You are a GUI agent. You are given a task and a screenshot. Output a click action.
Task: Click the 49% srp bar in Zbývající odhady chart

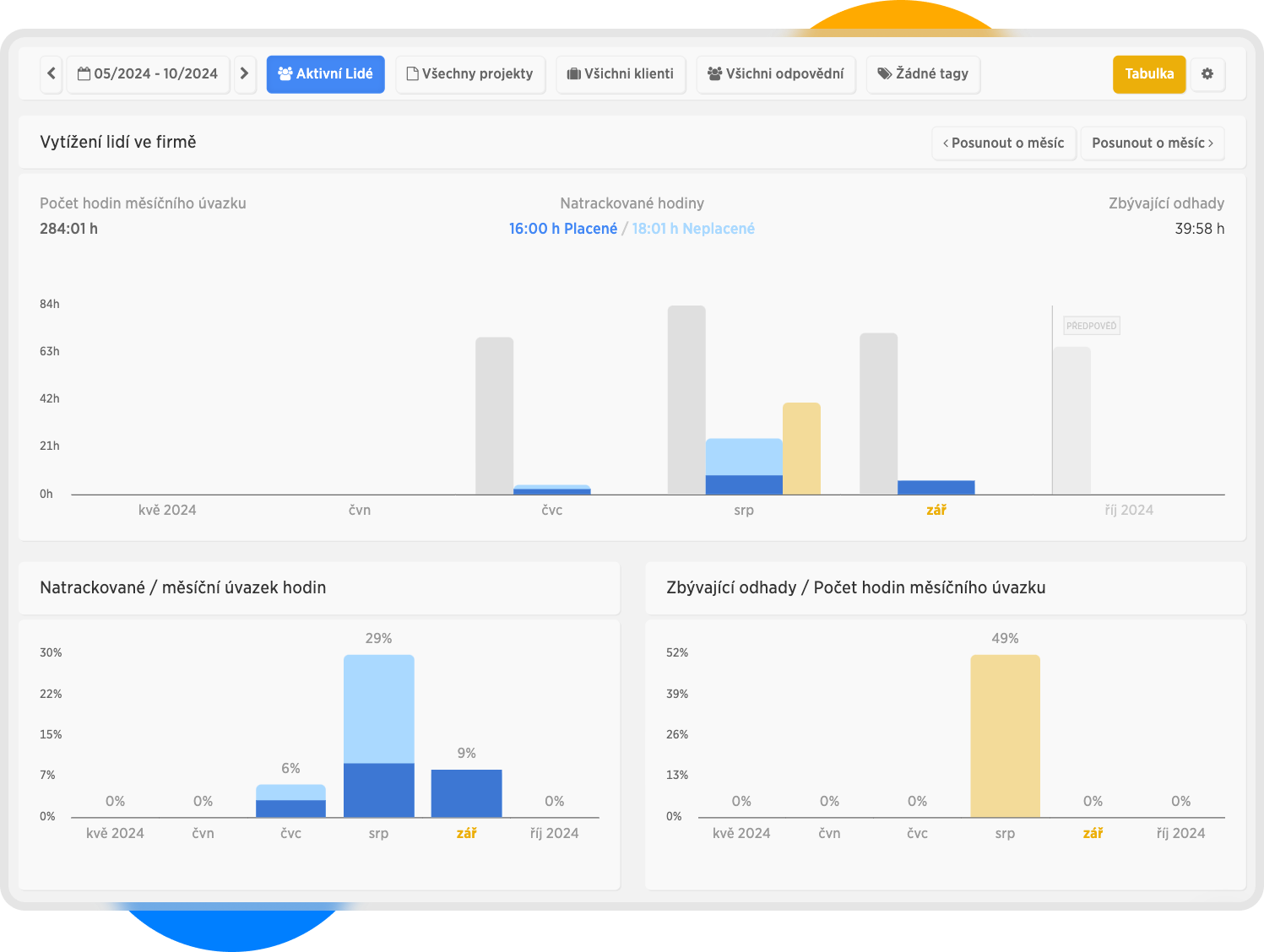coord(1005,735)
